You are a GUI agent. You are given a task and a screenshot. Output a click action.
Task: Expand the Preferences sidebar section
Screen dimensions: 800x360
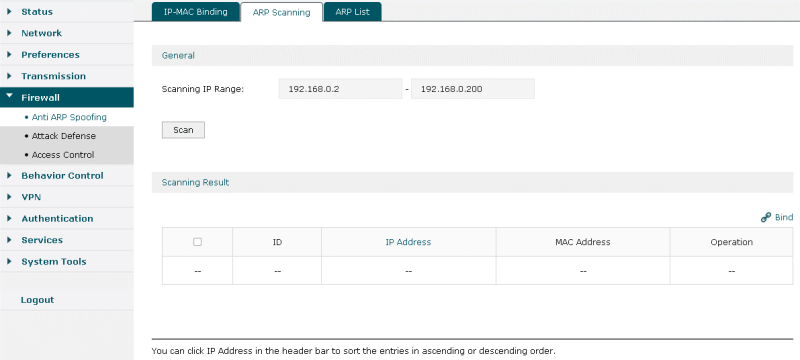pyautogui.click(x=67, y=55)
